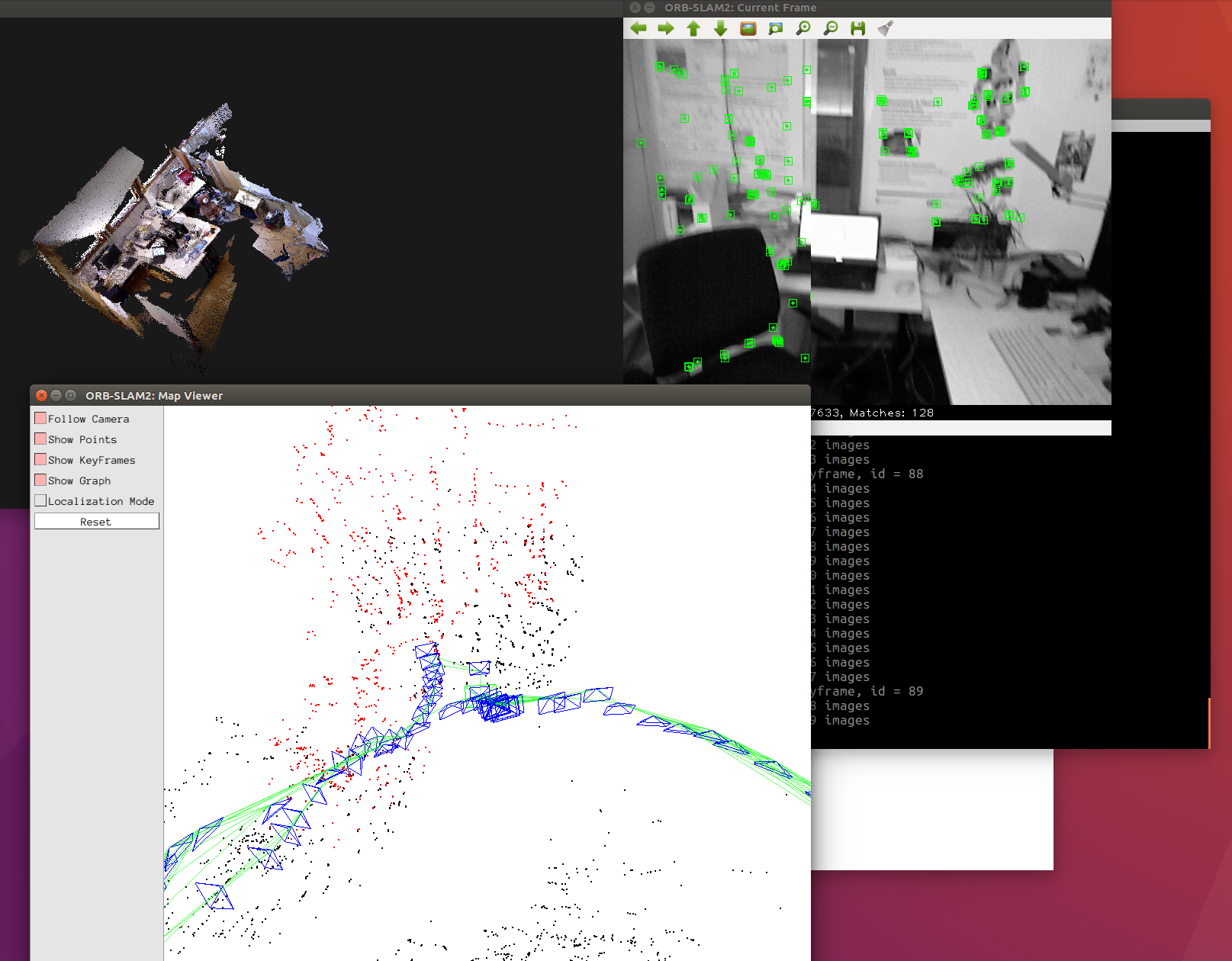The height and width of the screenshot is (961, 1232).
Task: Toggle the Show Points checkbox
Action: [40, 439]
